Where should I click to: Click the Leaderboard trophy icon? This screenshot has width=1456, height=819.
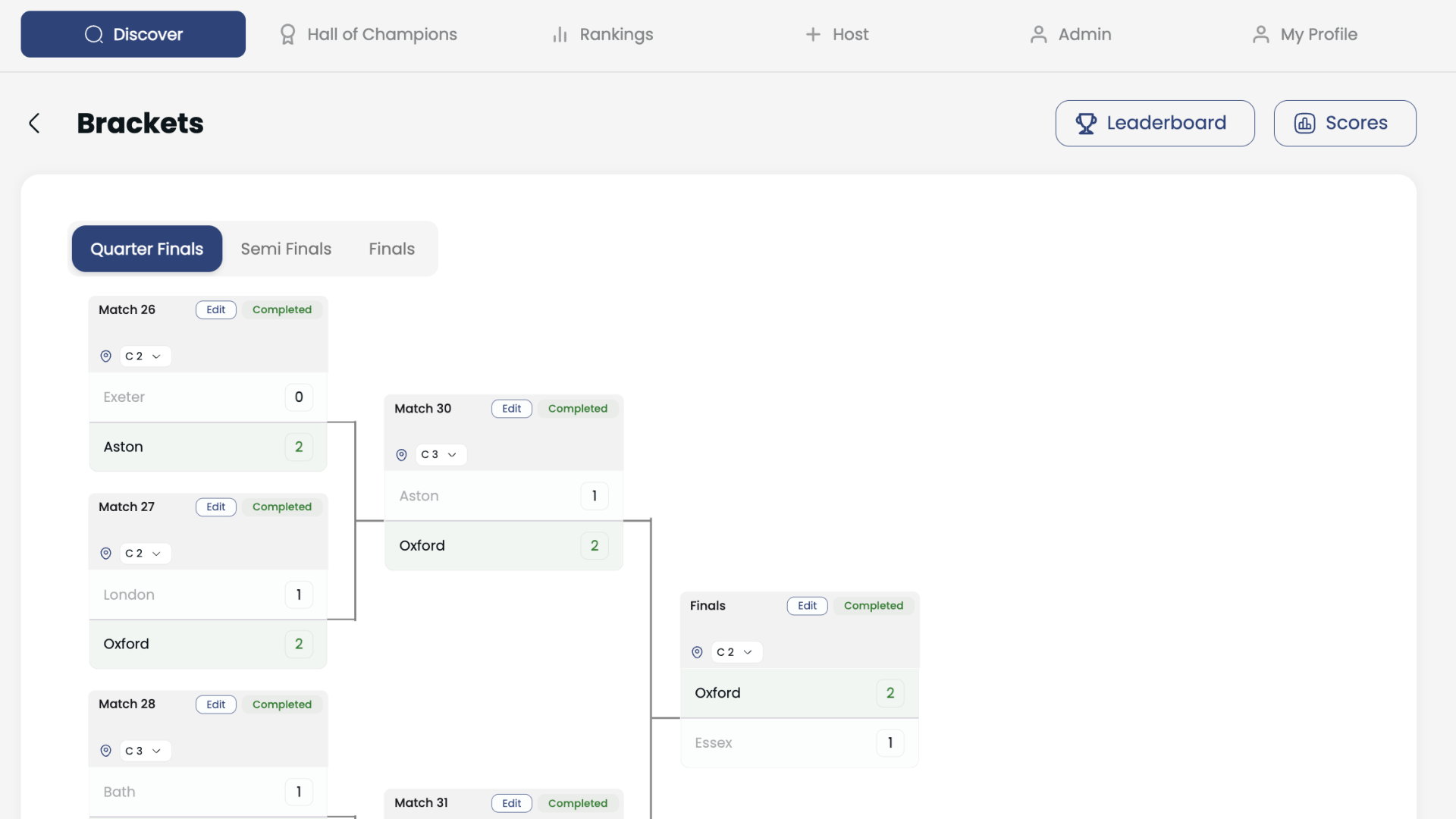click(x=1086, y=123)
